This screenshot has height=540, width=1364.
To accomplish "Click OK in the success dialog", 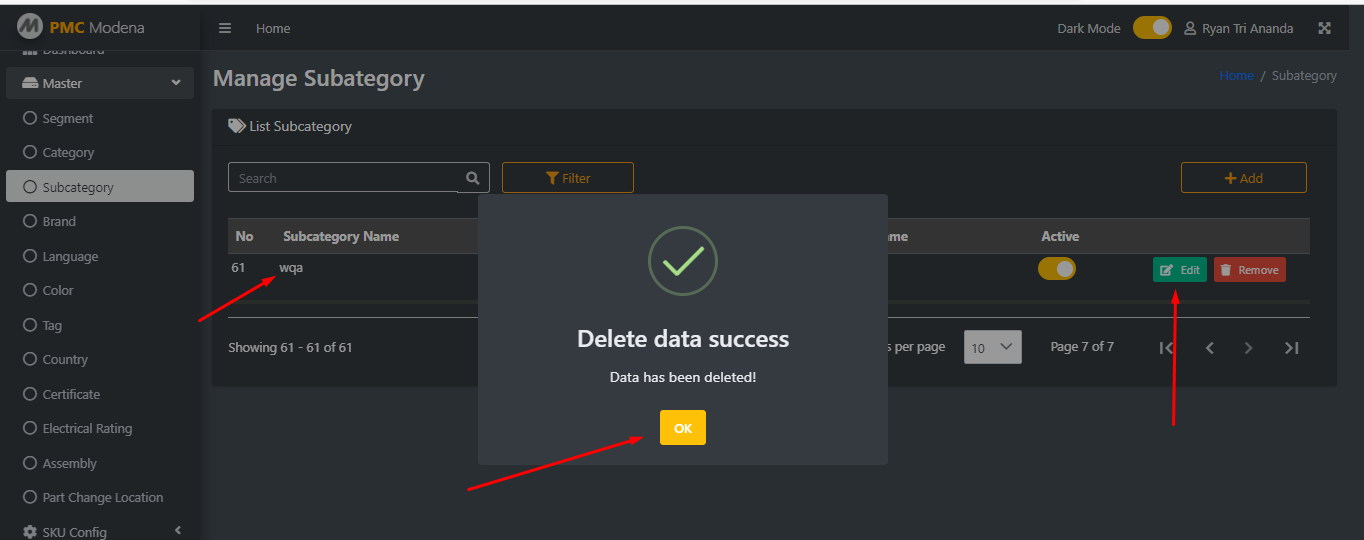I will click(x=683, y=428).
